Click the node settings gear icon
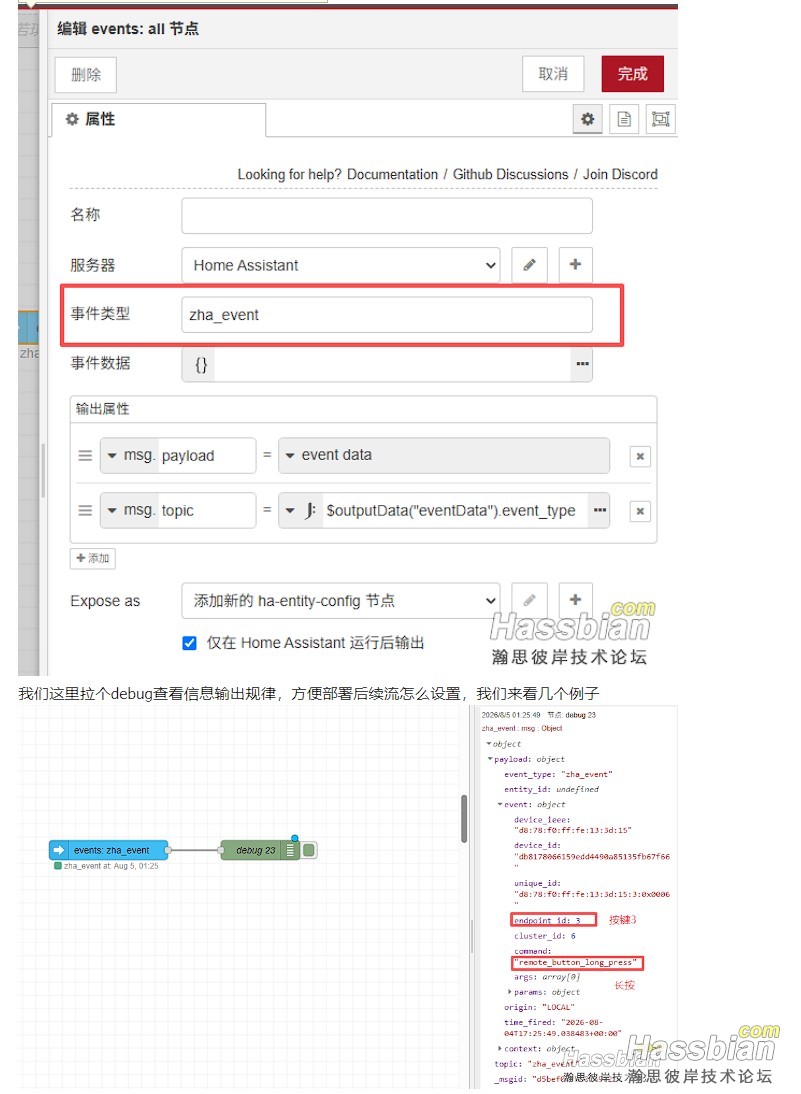801x1094 pixels. pyautogui.click(x=587, y=119)
